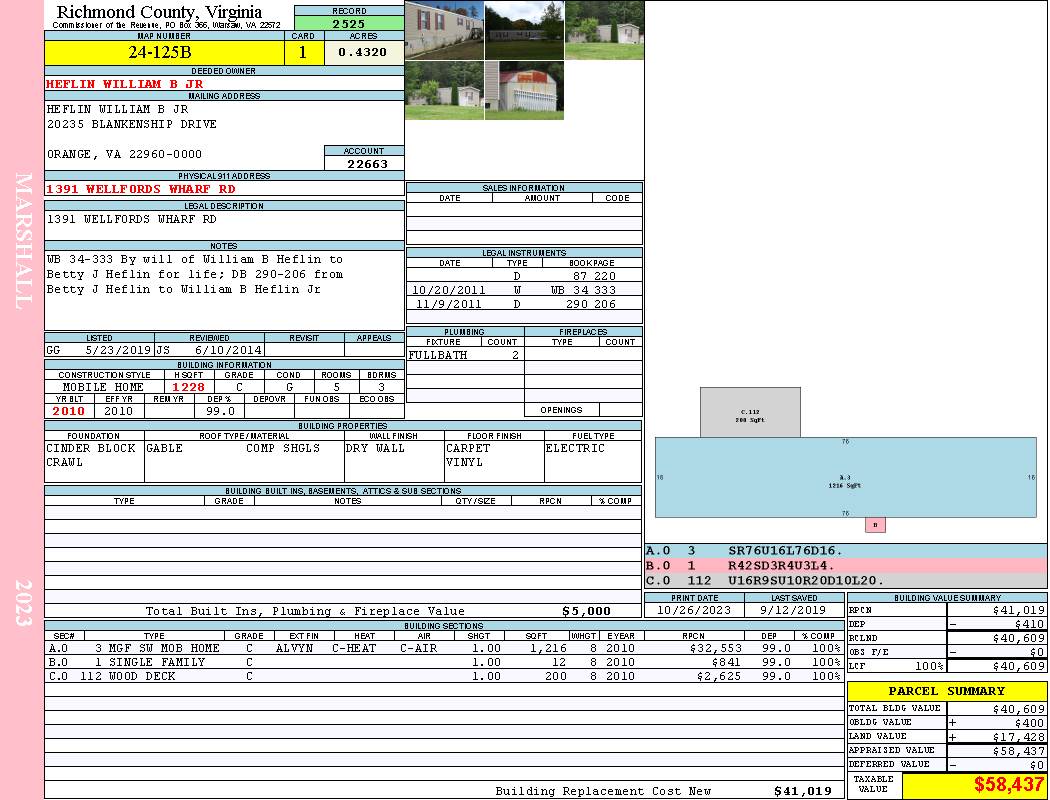The width and height of the screenshot is (1050, 800).
Task: Select Building Replacement Cost New label
Action: [x=603, y=791]
